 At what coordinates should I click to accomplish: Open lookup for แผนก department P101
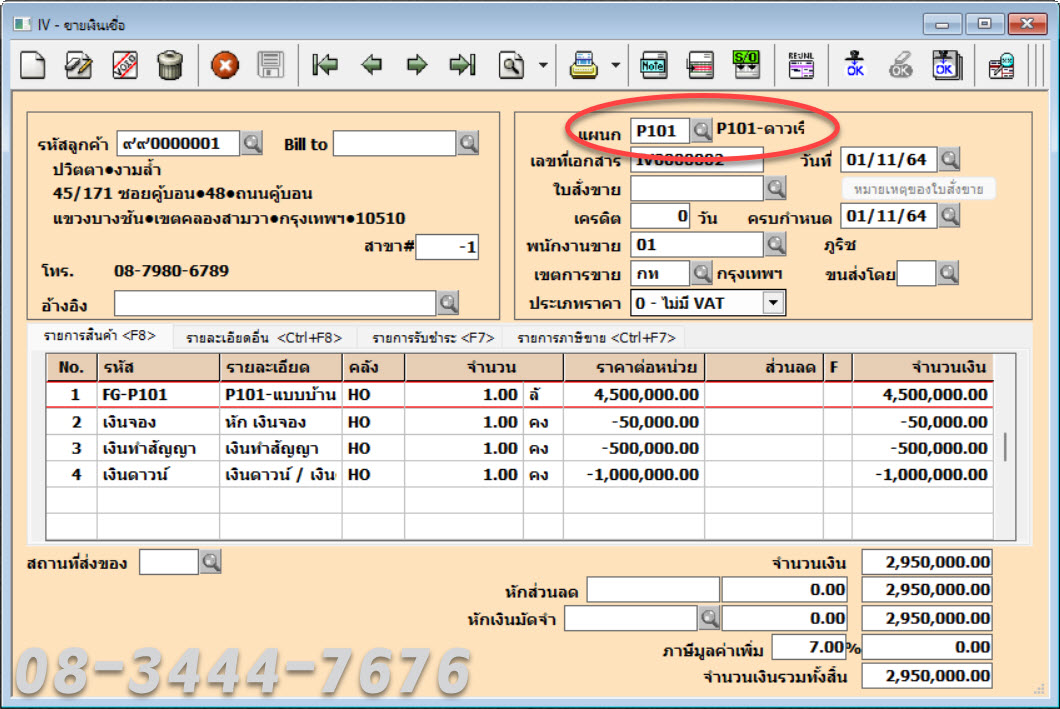(702, 130)
